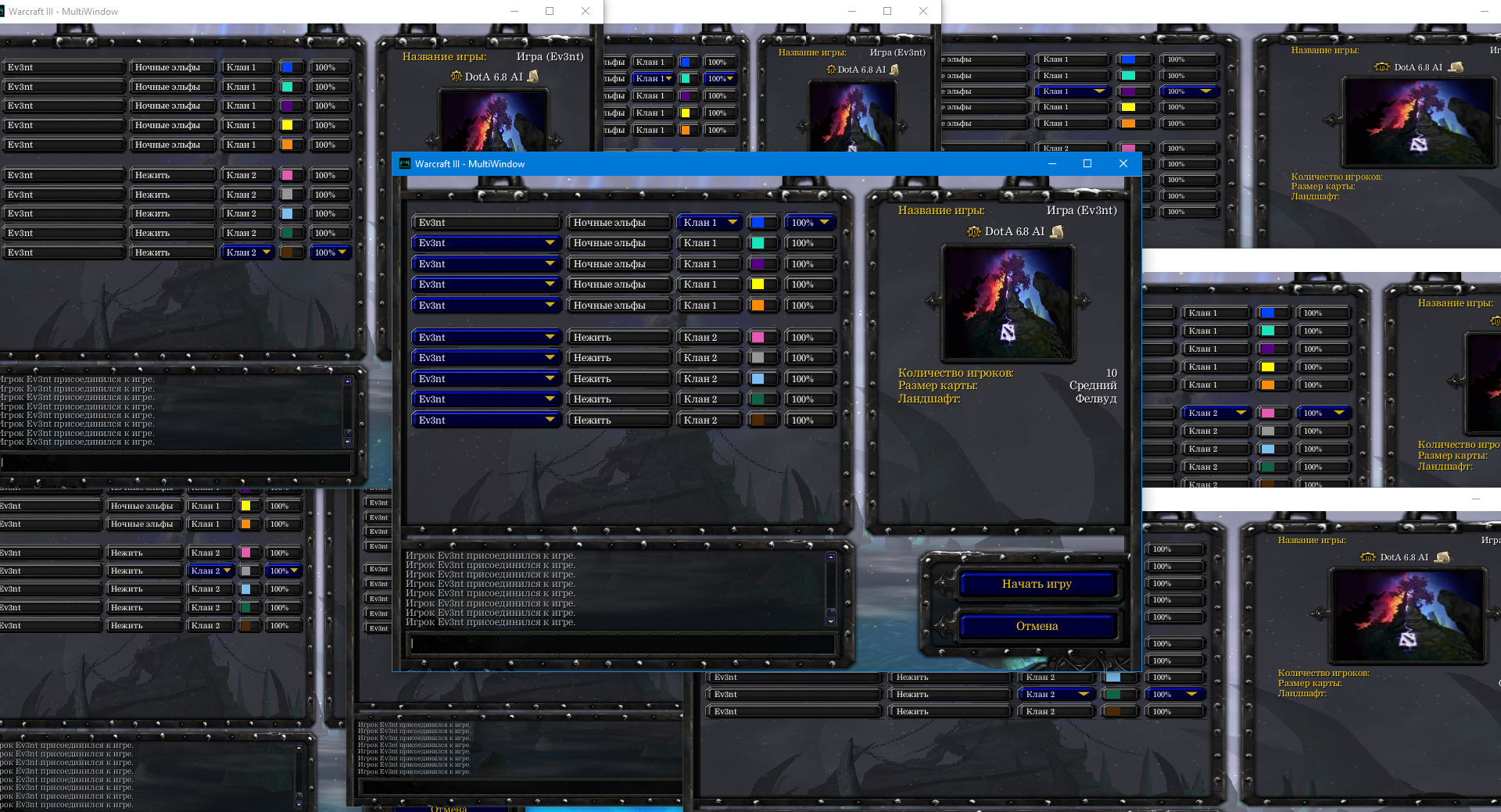The width and height of the screenshot is (1501, 812).
Task: Close the top-middle background window
Action: pyautogui.click(x=923, y=11)
